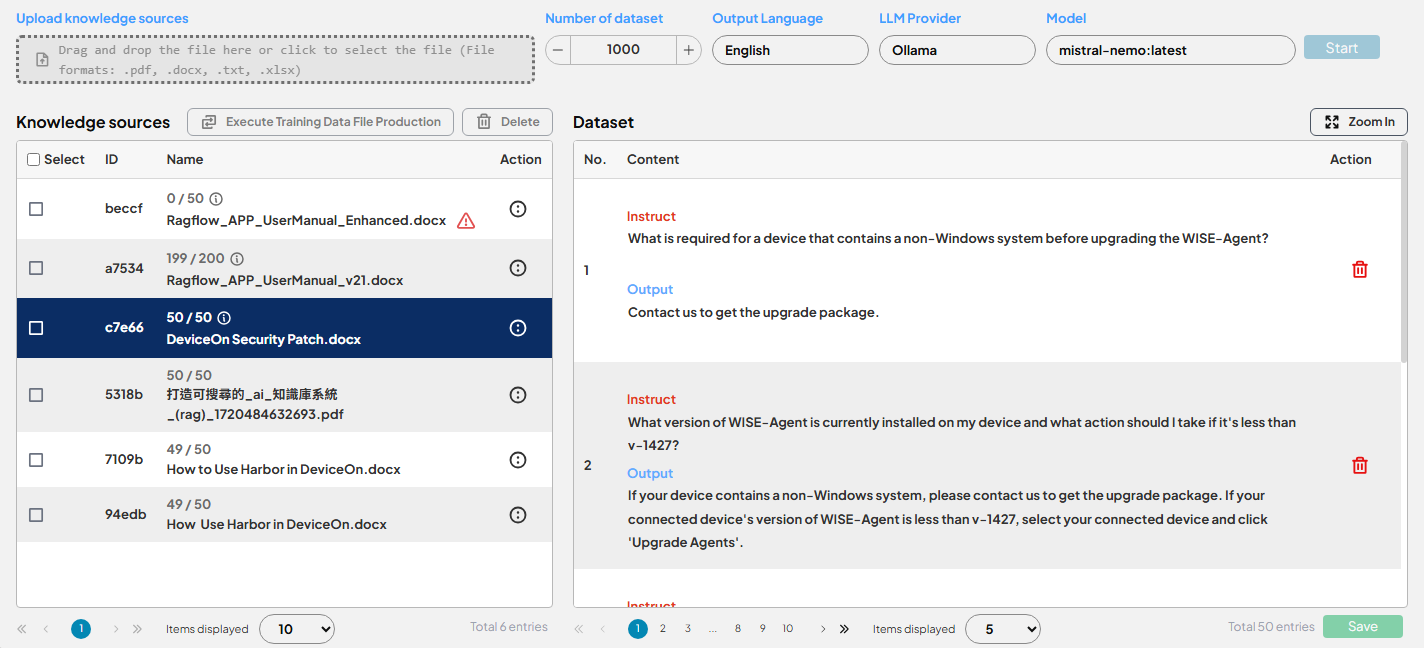The height and width of the screenshot is (648, 1424).
Task: Jump to last dataset page arrow
Action: (844, 629)
